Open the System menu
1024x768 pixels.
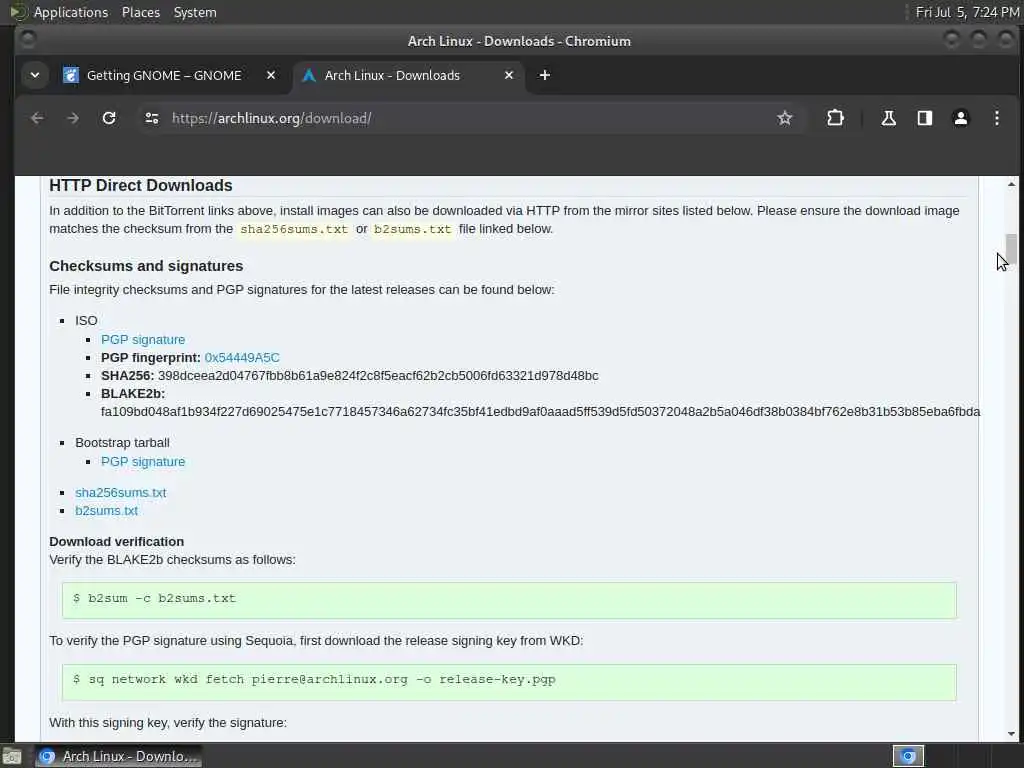pos(195,12)
